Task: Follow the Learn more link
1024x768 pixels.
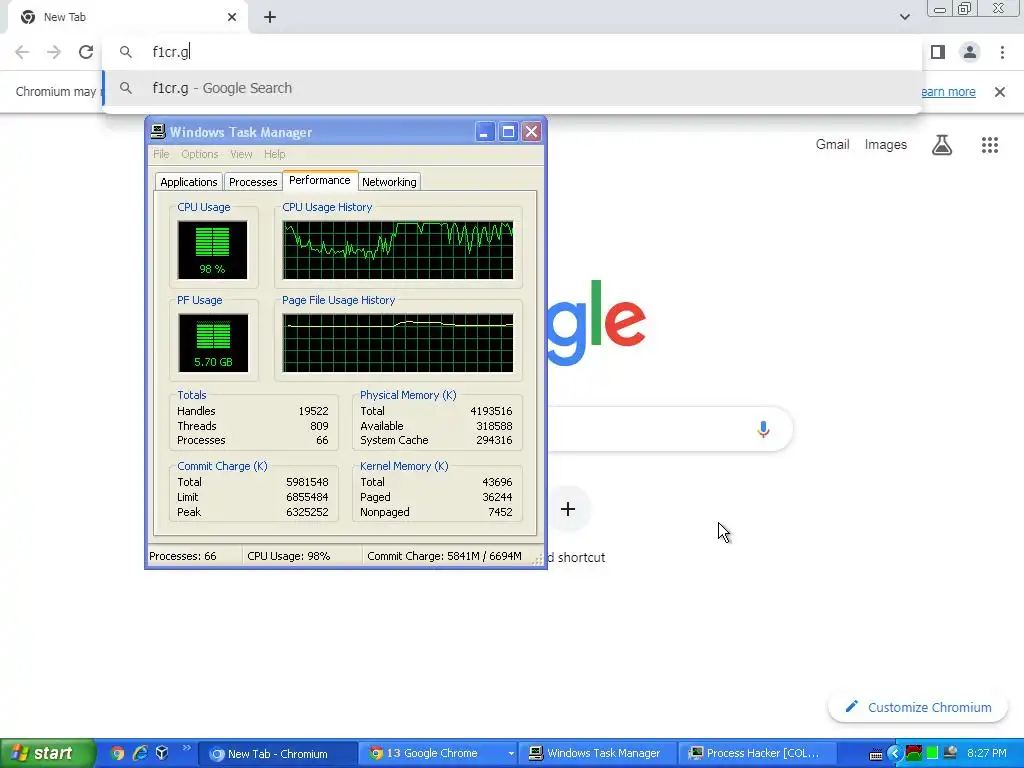Action: pos(948,92)
